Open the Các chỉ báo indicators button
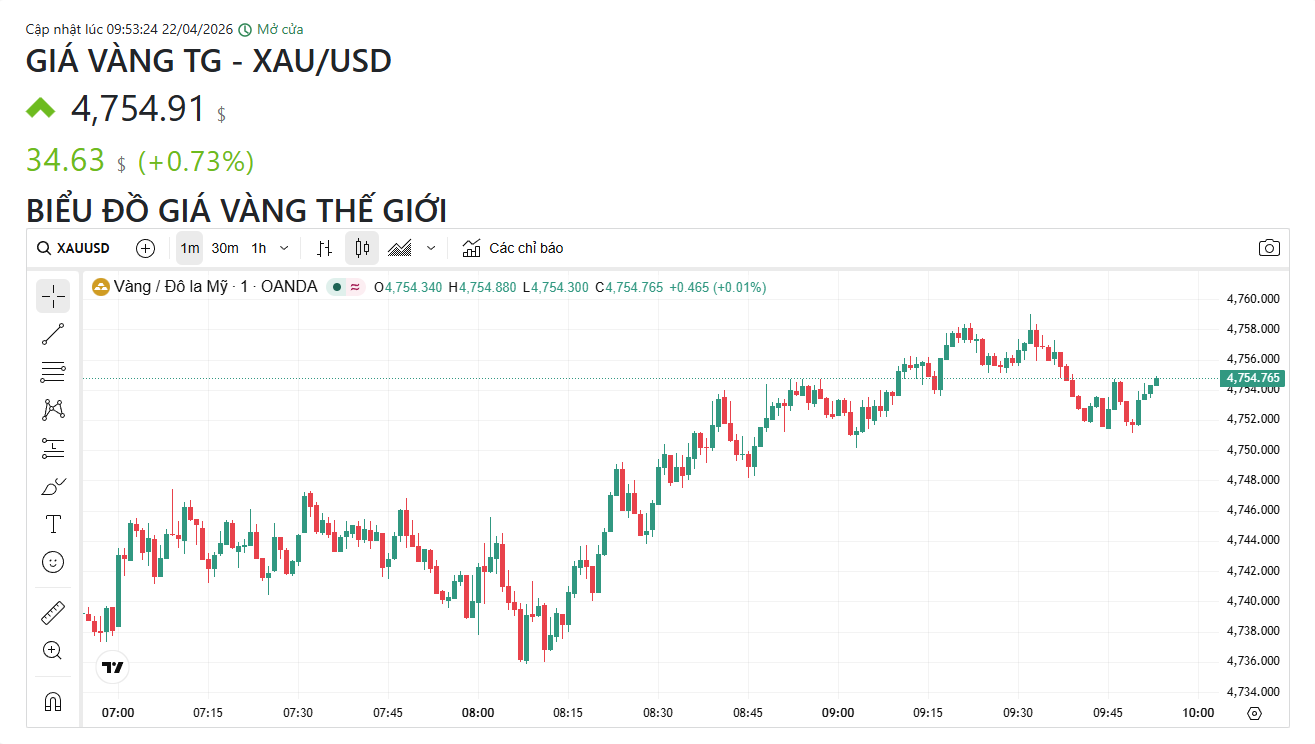This screenshot has height=744, width=1315. 513,248
